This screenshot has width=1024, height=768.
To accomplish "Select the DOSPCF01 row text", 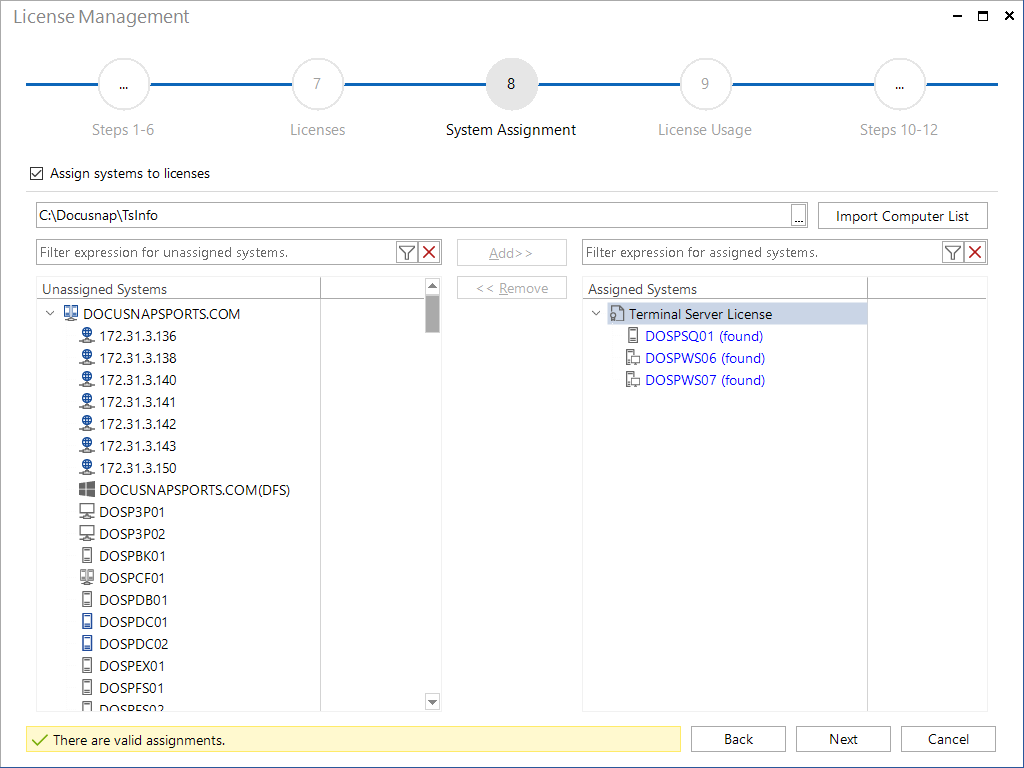I will click(x=132, y=578).
